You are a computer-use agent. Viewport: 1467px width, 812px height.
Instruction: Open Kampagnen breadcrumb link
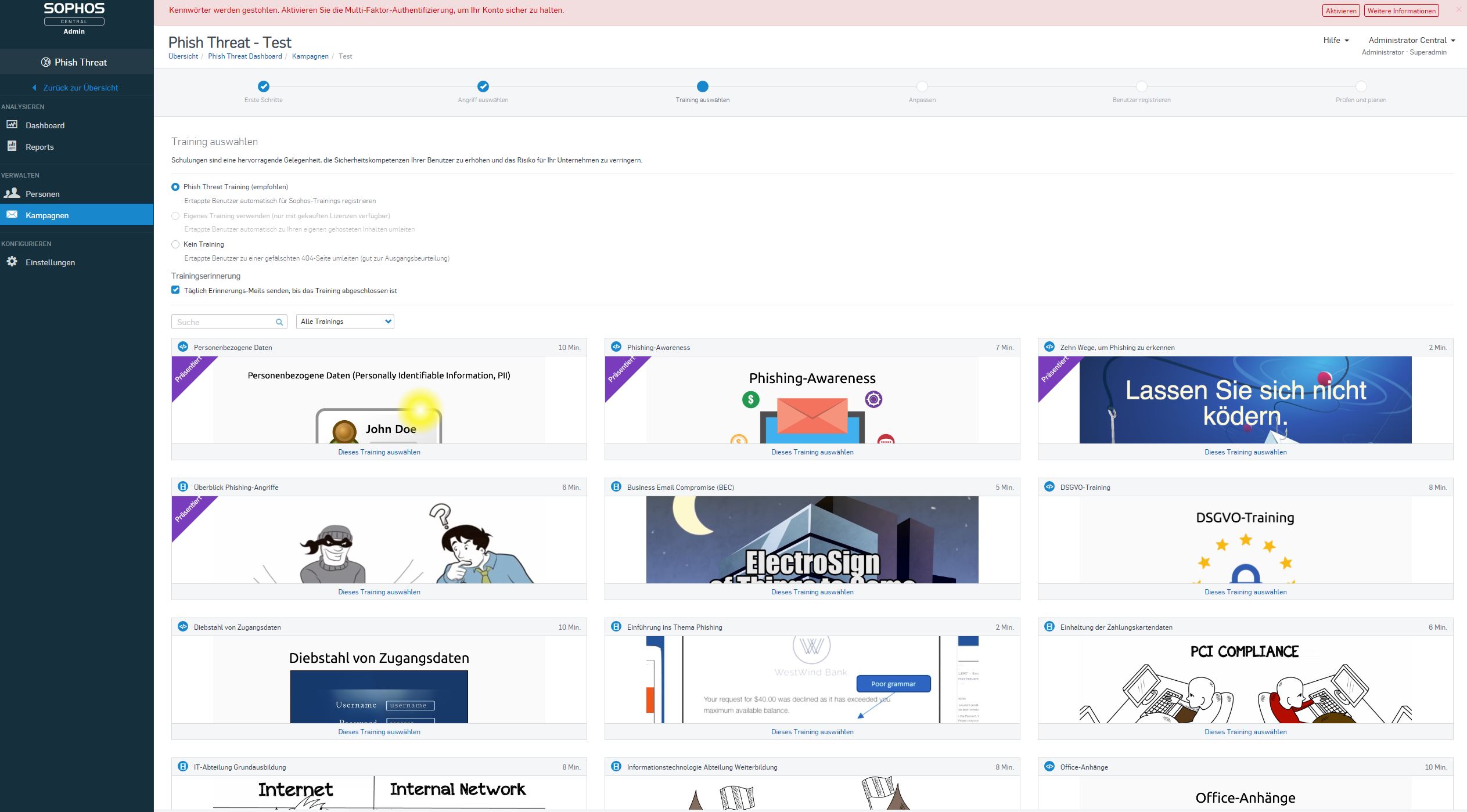click(x=310, y=56)
